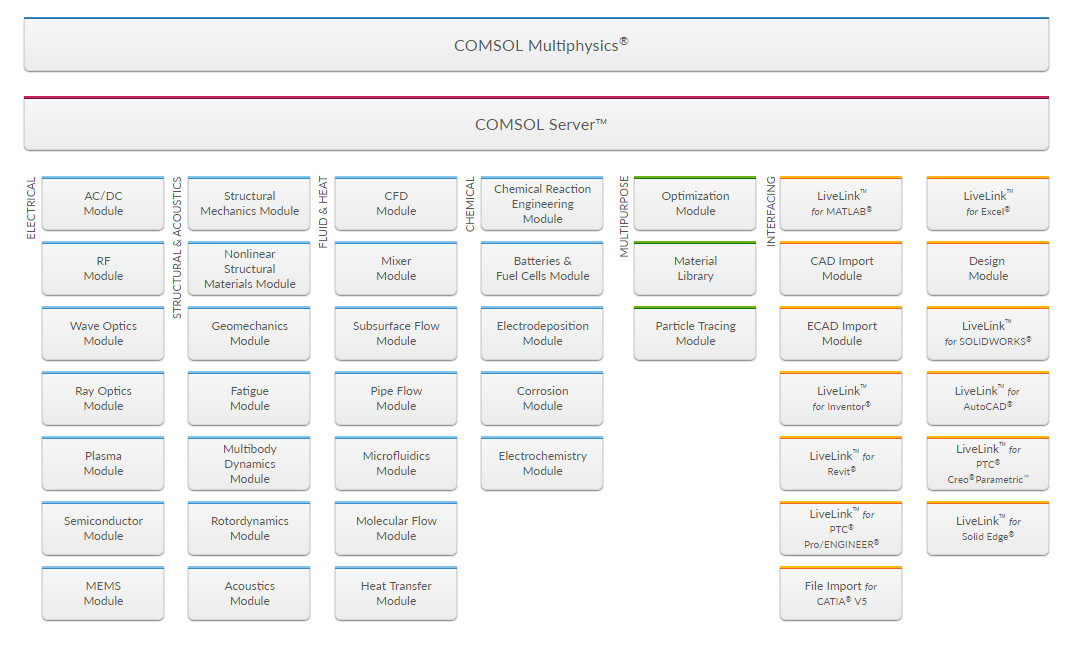Click the Electrochemistry Module box
1078x649 pixels.
pyautogui.click(x=542, y=464)
